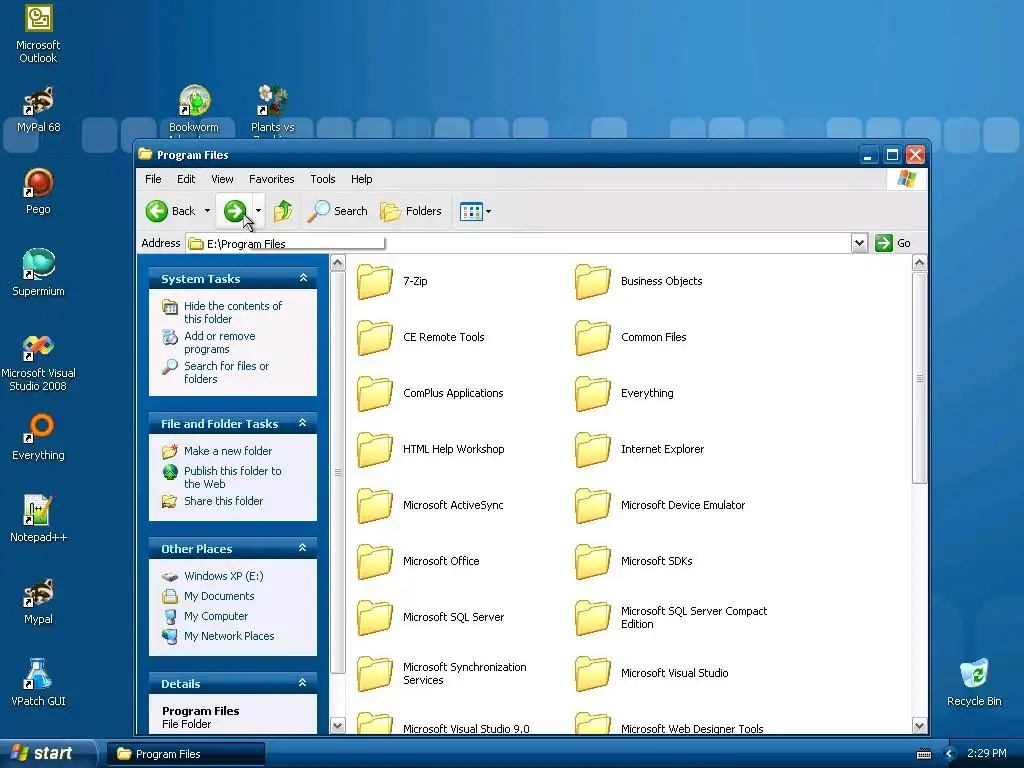1024x768 pixels.
Task: Open the Edit menu
Action: click(x=186, y=179)
